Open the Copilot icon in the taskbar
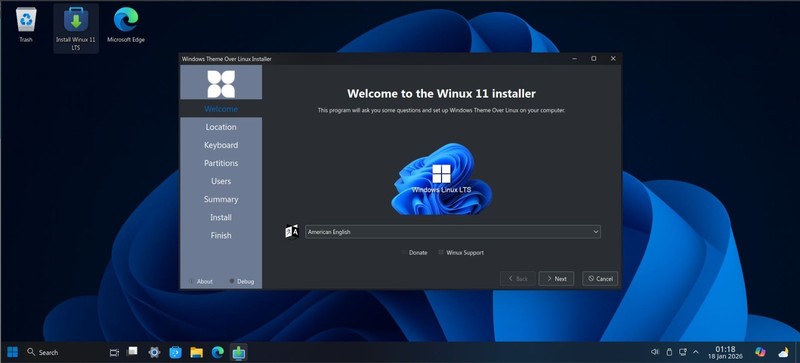The height and width of the screenshot is (363, 800). click(x=760, y=352)
